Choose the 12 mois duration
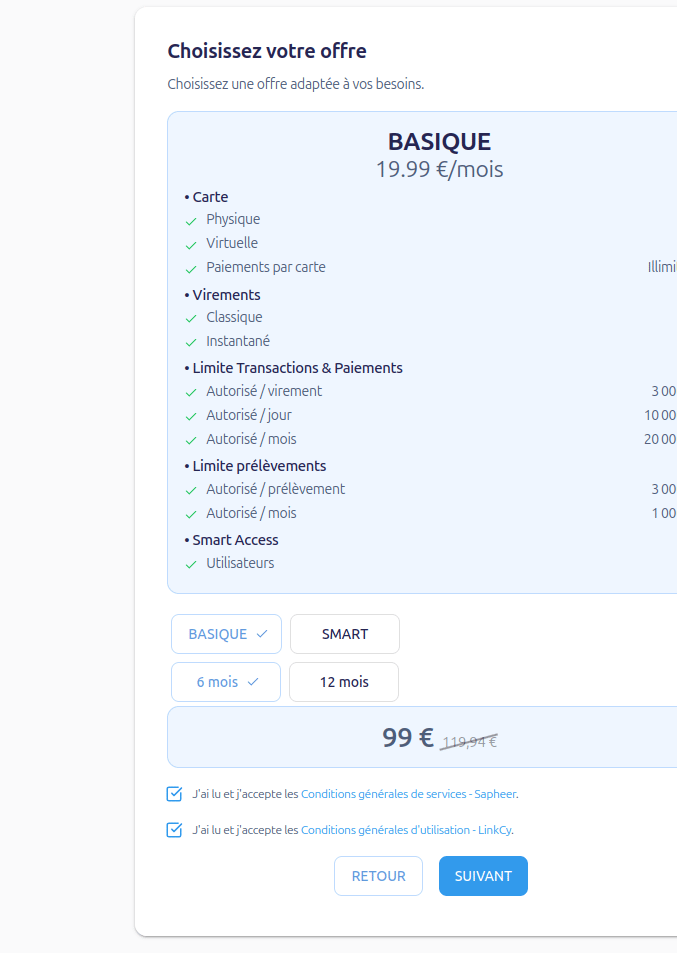Image resolution: width=677 pixels, height=953 pixels. click(x=344, y=682)
